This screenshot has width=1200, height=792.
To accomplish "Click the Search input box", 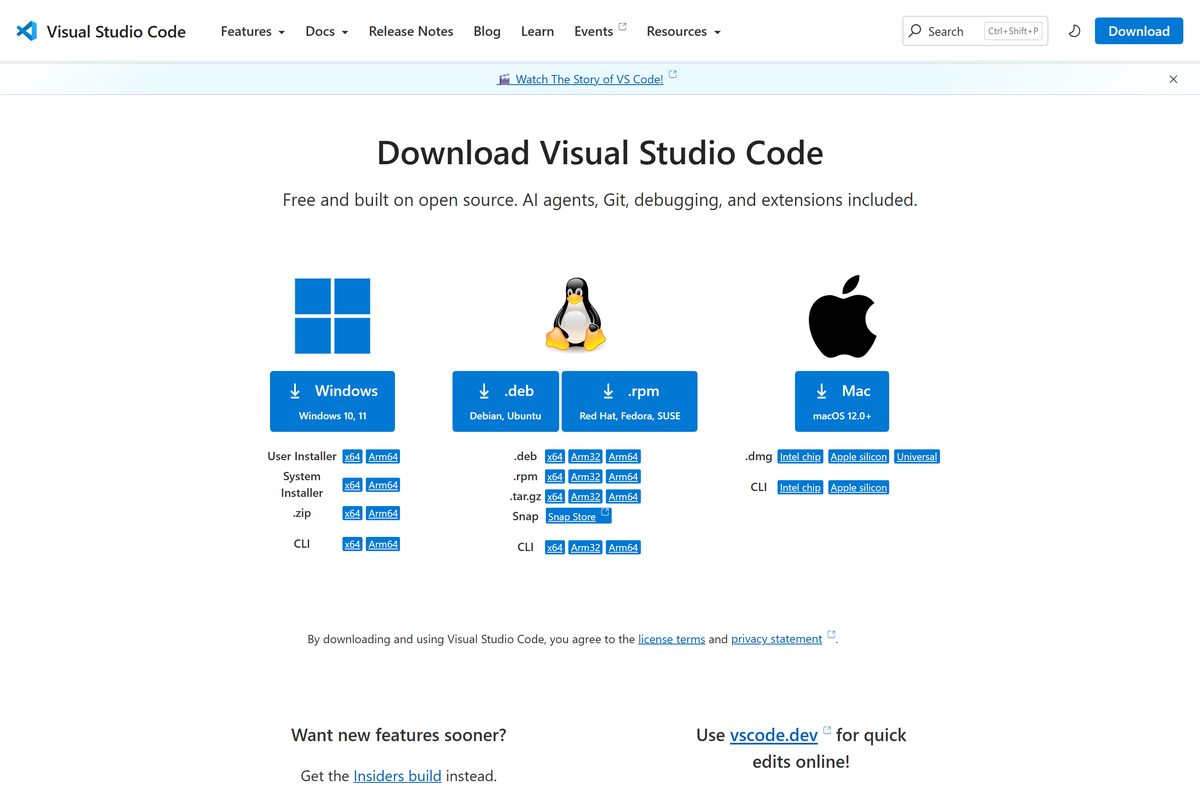I will [x=975, y=31].
